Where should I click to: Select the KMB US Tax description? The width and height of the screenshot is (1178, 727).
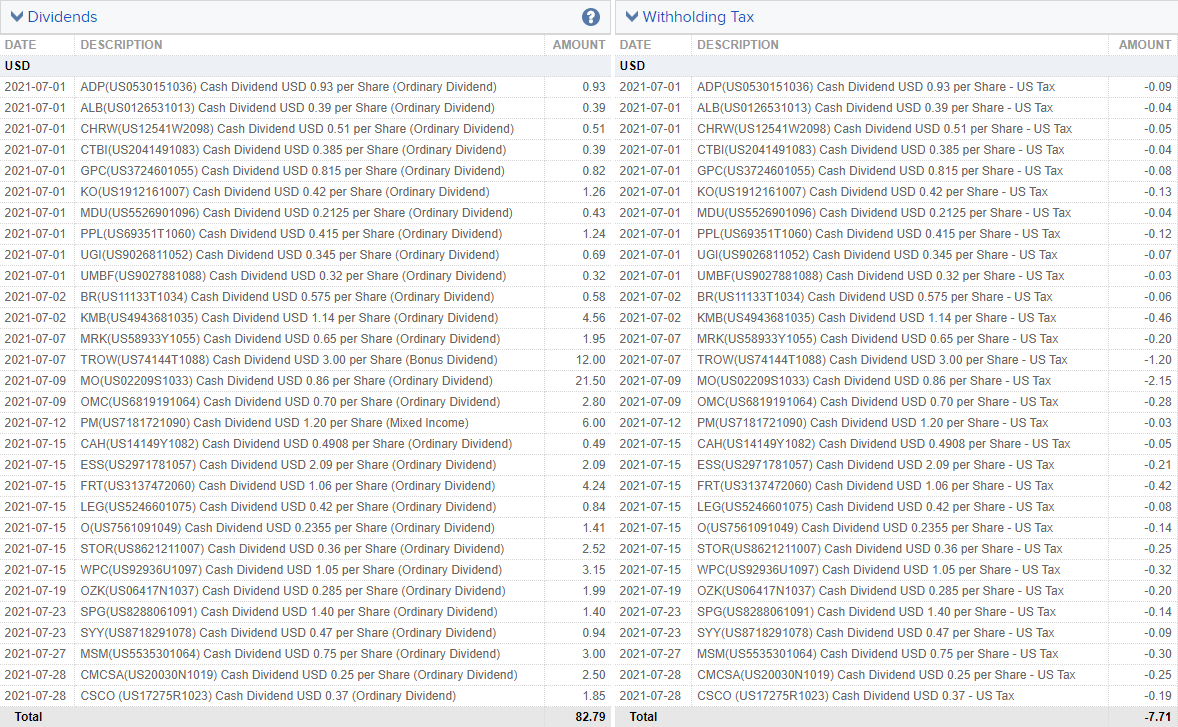(877, 318)
